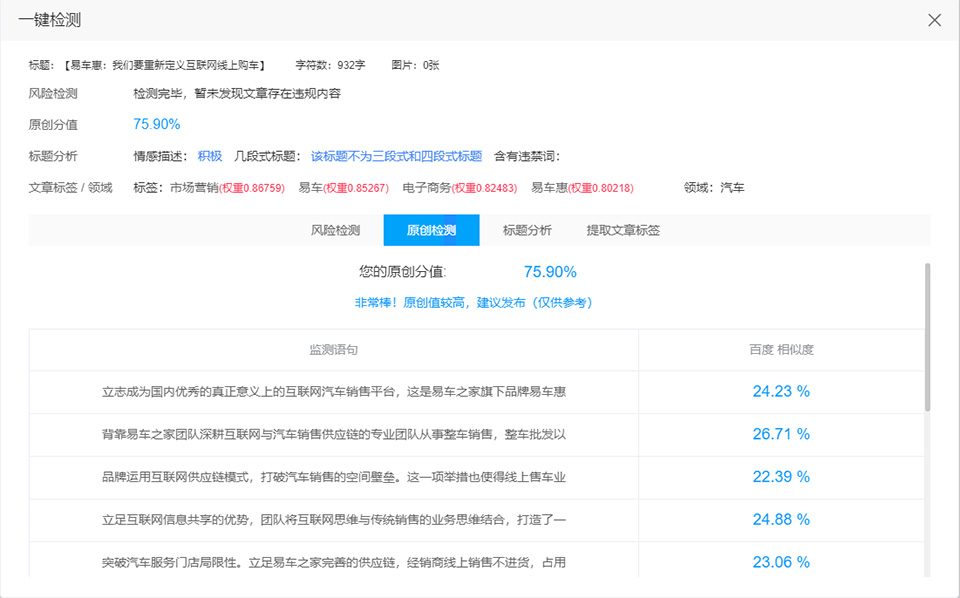Select sentence starting 突破汽车服务门店局限性
Image resolution: width=960 pixels, height=598 pixels.
point(334,562)
